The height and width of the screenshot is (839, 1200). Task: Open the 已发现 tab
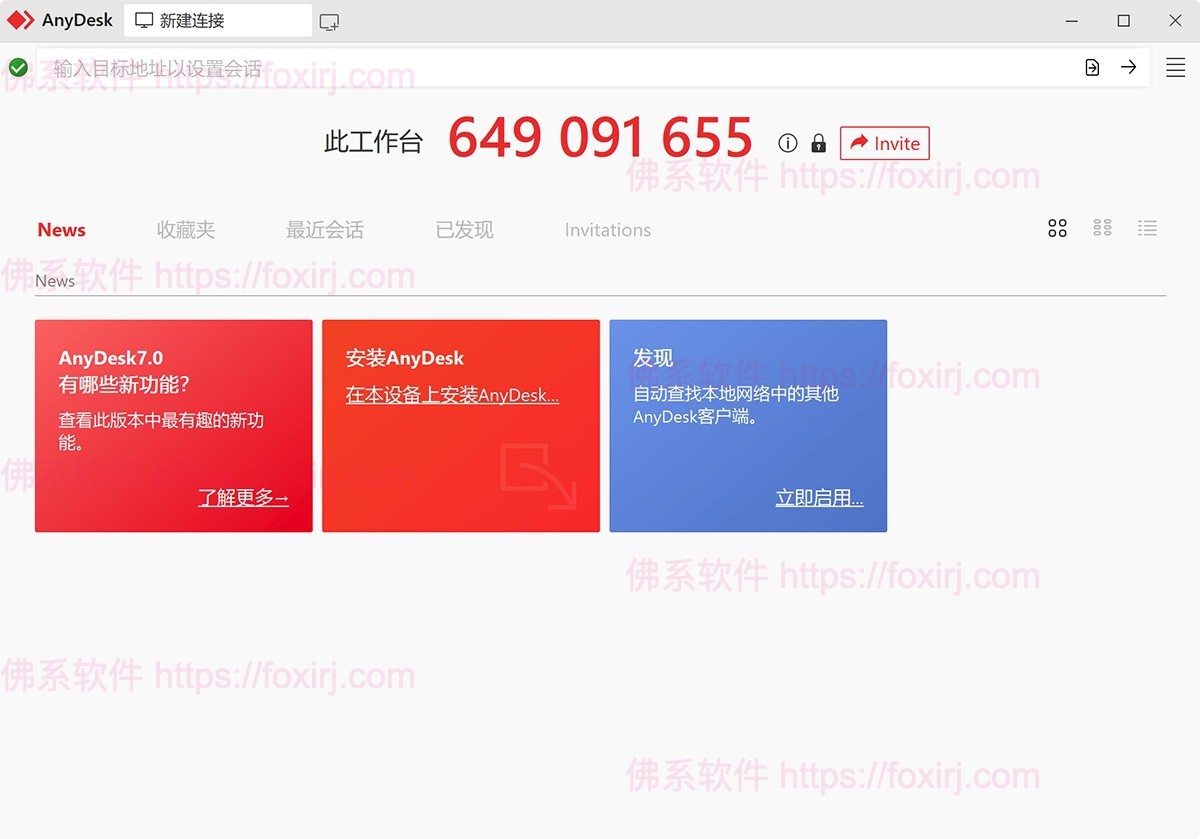tap(464, 229)
